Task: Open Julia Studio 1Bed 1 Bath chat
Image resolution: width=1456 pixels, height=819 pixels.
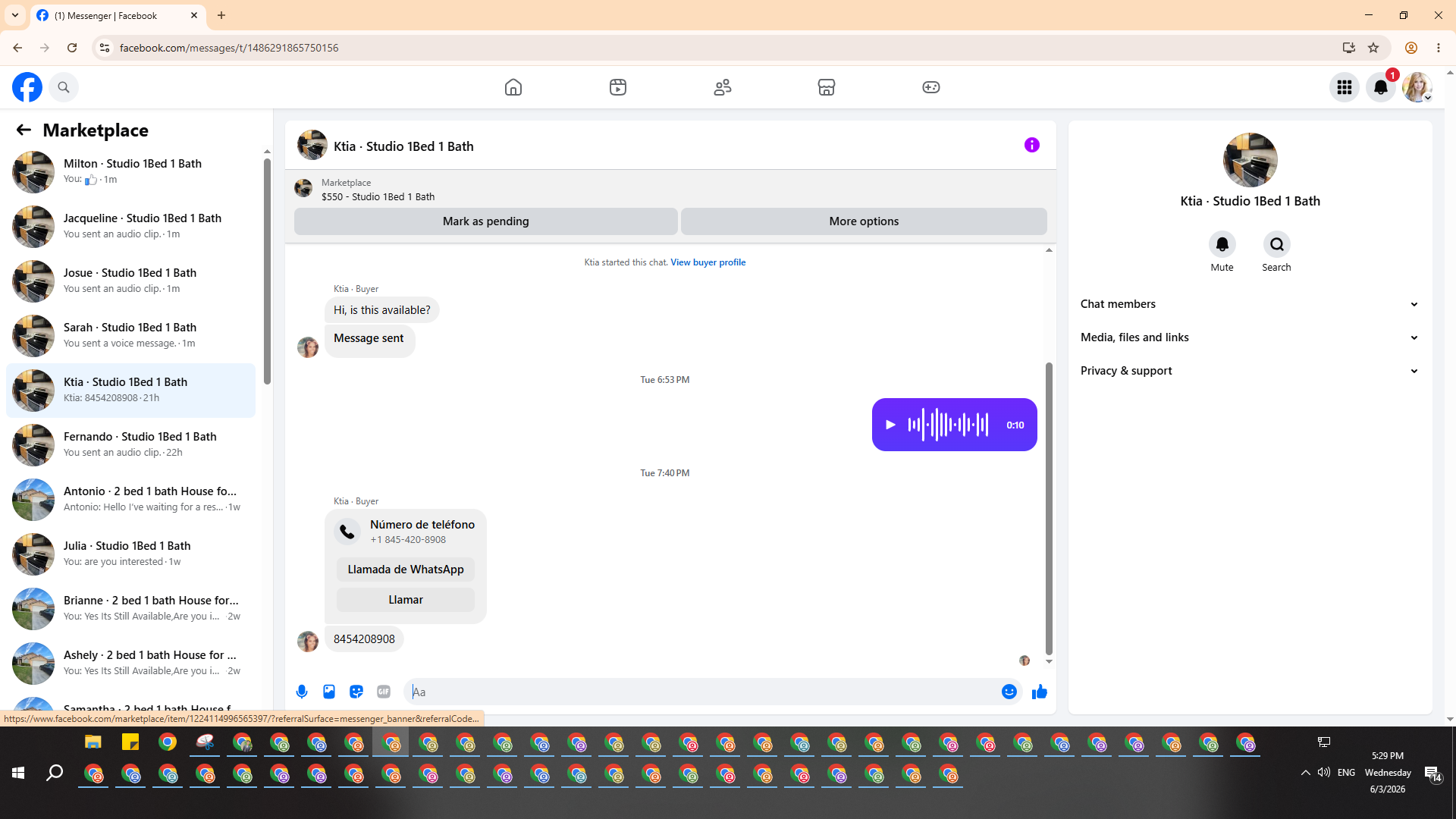Action: (131, 554)
